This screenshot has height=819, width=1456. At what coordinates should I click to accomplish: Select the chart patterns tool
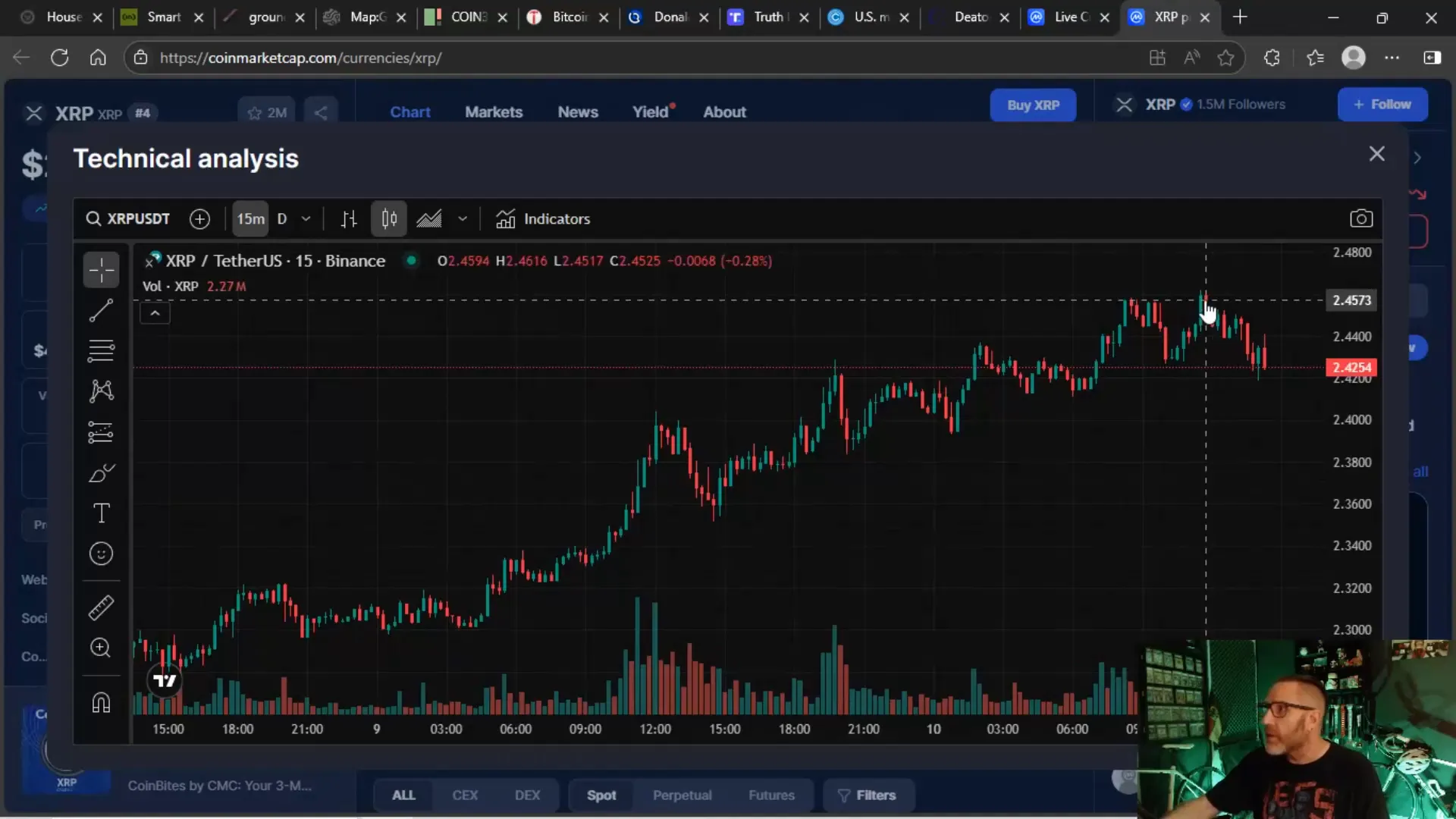pyautogui.click(x=101, y=391)
